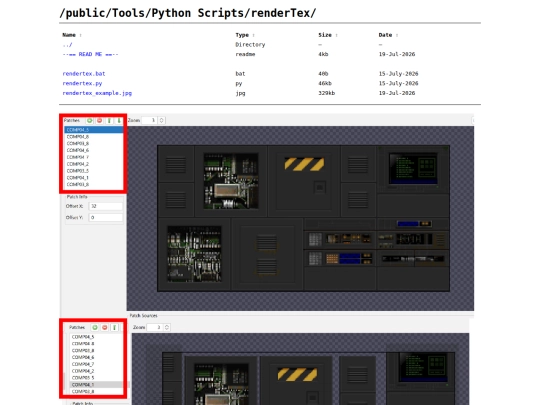Click red remove-patch icon in upper editor
Viewport: 540px width, 405px height.
100,121
